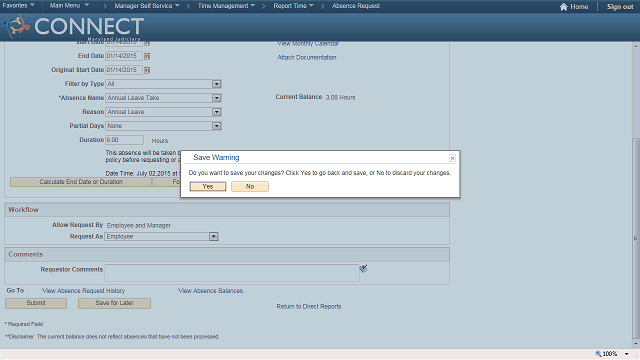Click spell check icon beside Requestor Comments
Viewport: 640px width, 360px height.
click(363, 268)
